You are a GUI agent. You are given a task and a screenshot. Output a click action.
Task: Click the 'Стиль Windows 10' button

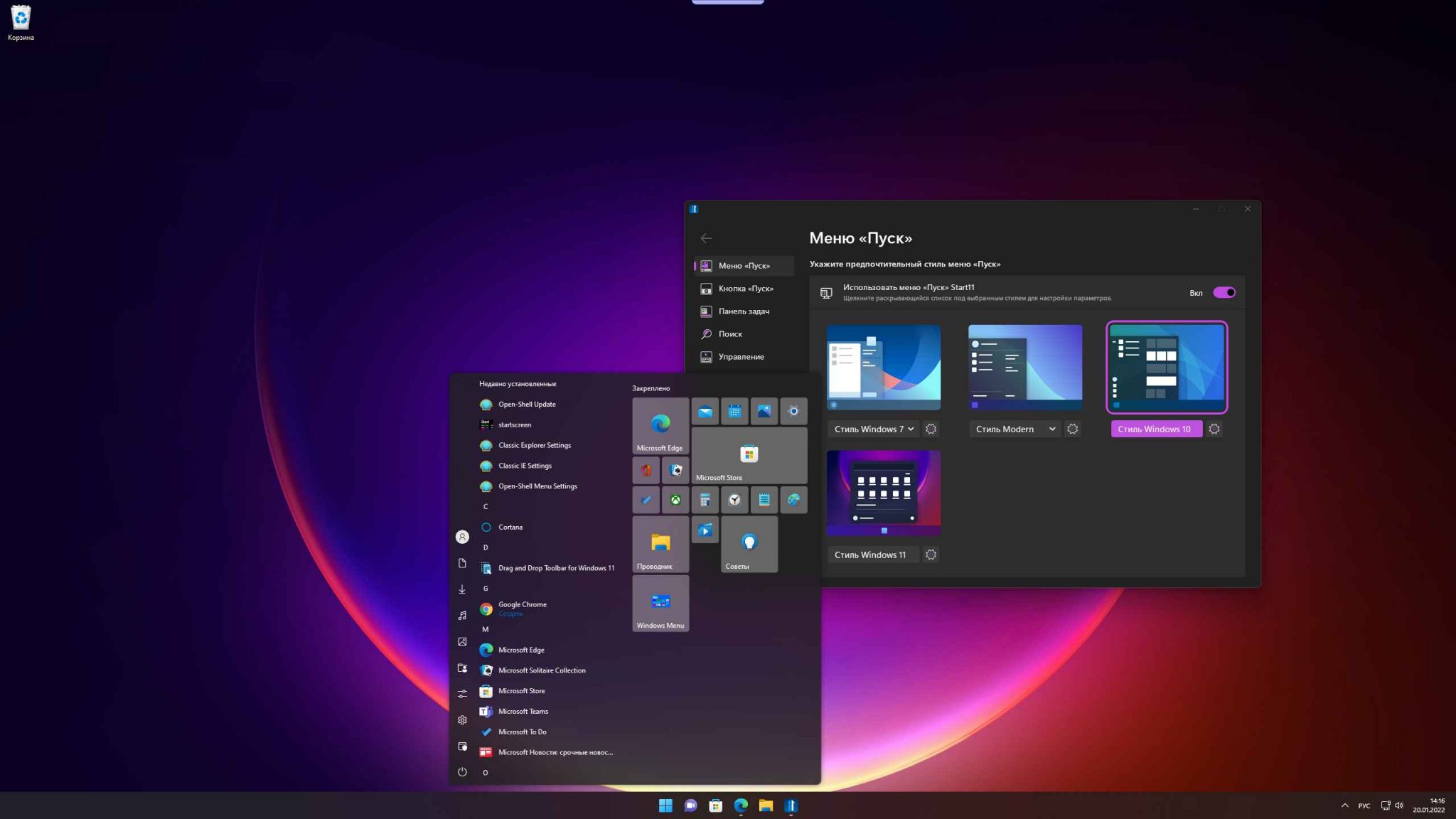click(x=1156, y=429)
